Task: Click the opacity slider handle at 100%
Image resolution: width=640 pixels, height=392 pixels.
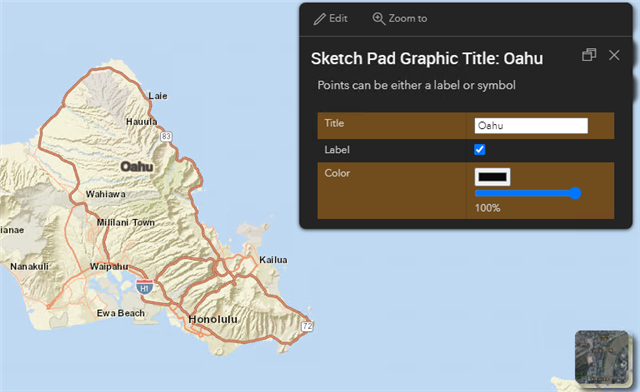Action: coord(575,193)
